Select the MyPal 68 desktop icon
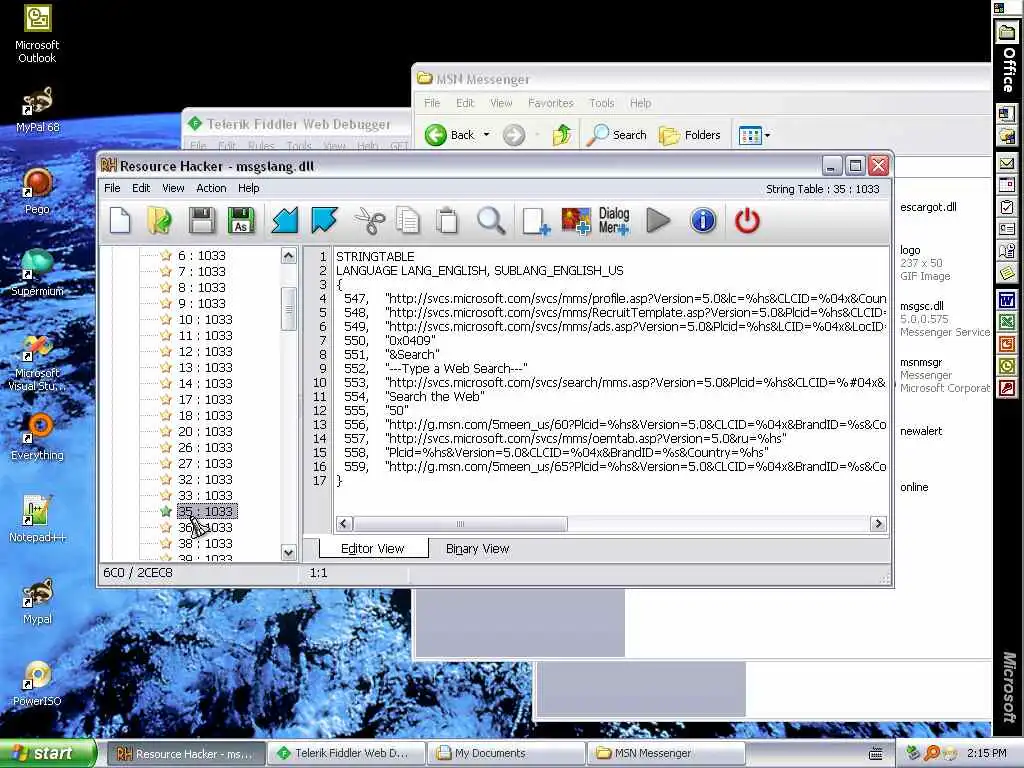This screenshot has height=768, width=1024. pos(37,110)
